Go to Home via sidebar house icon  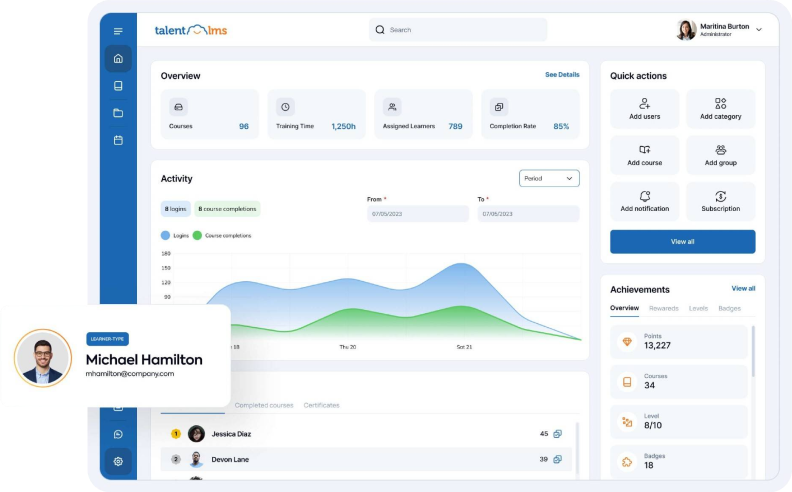click(118, 58)
